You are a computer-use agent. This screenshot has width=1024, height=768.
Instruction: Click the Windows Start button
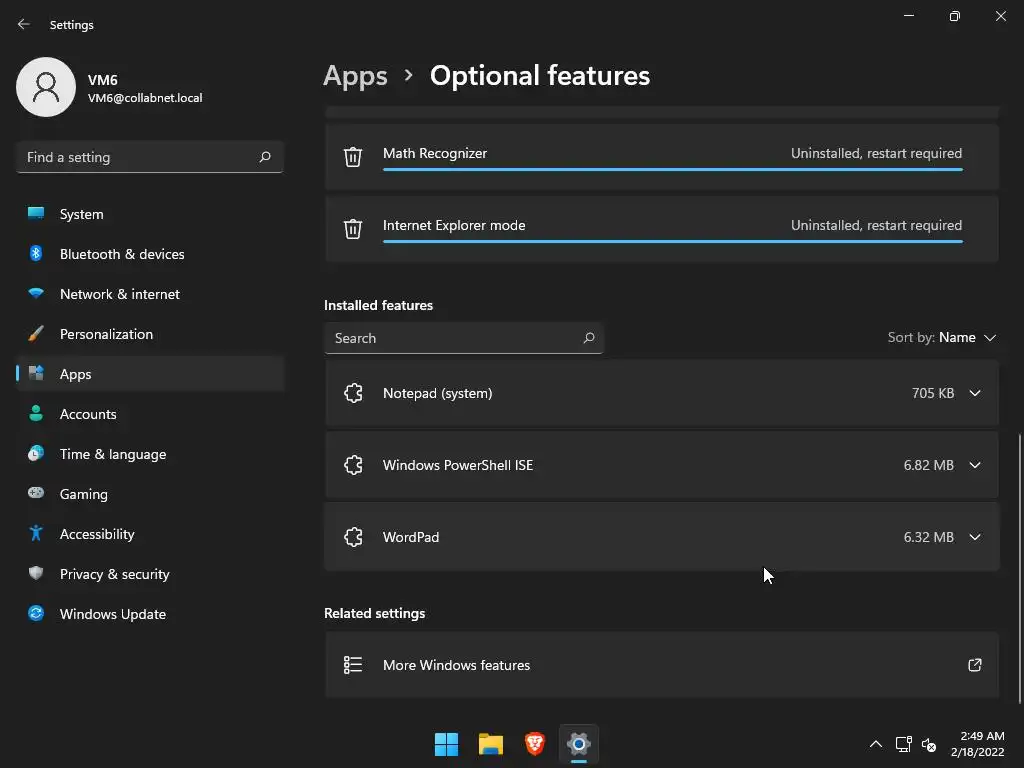coord(447,744)
